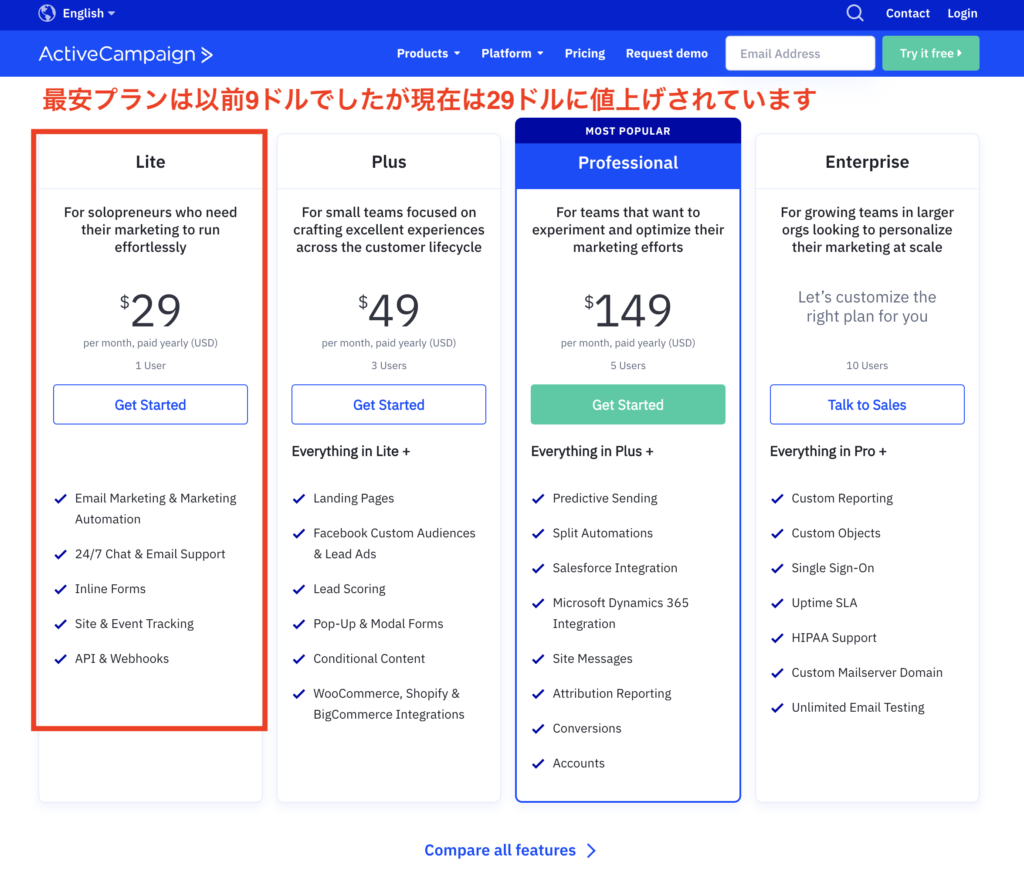Click the 'Let's customize the right plan' text

point(867,307)
